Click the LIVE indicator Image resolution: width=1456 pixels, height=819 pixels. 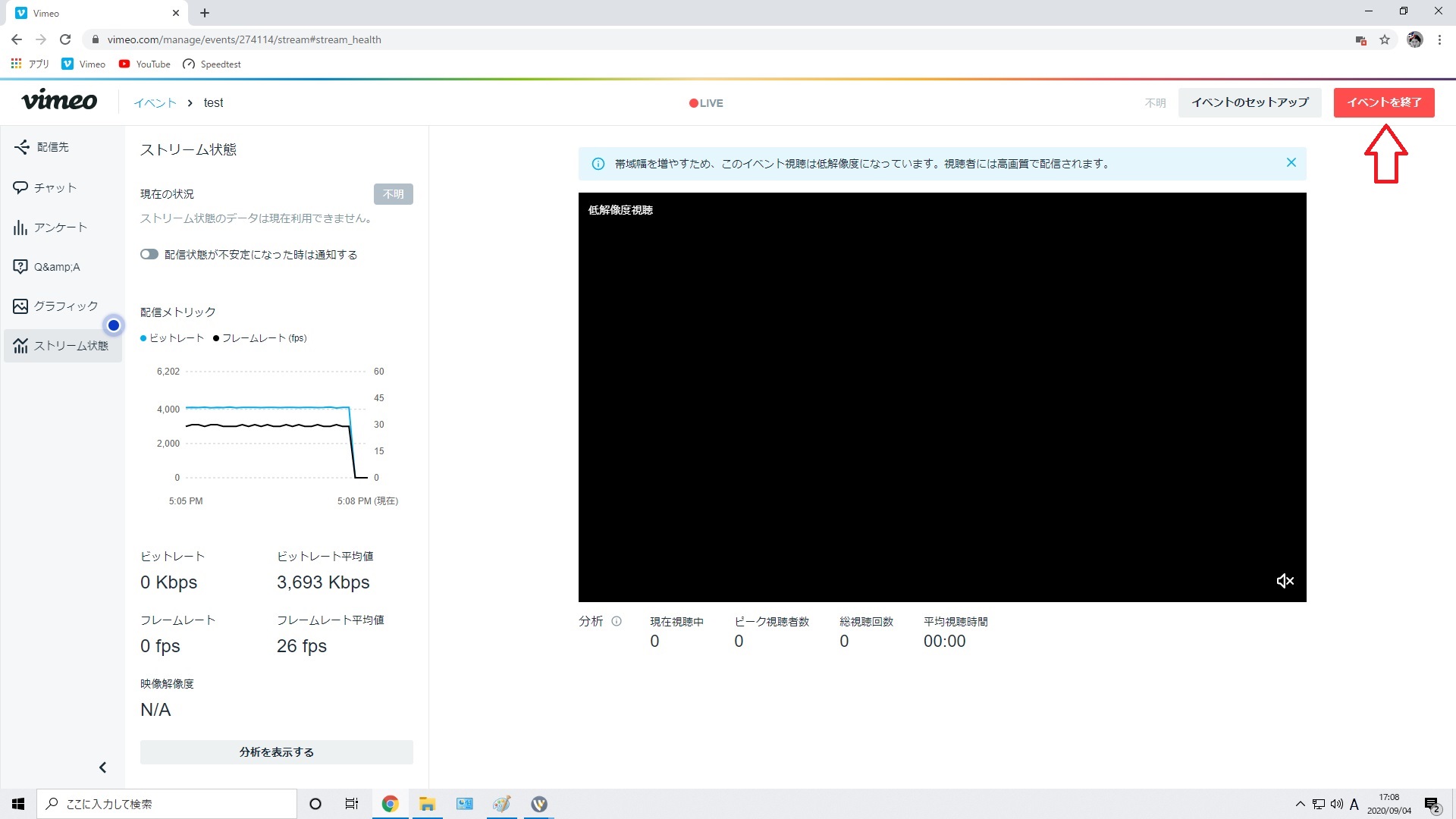point(706,103)
